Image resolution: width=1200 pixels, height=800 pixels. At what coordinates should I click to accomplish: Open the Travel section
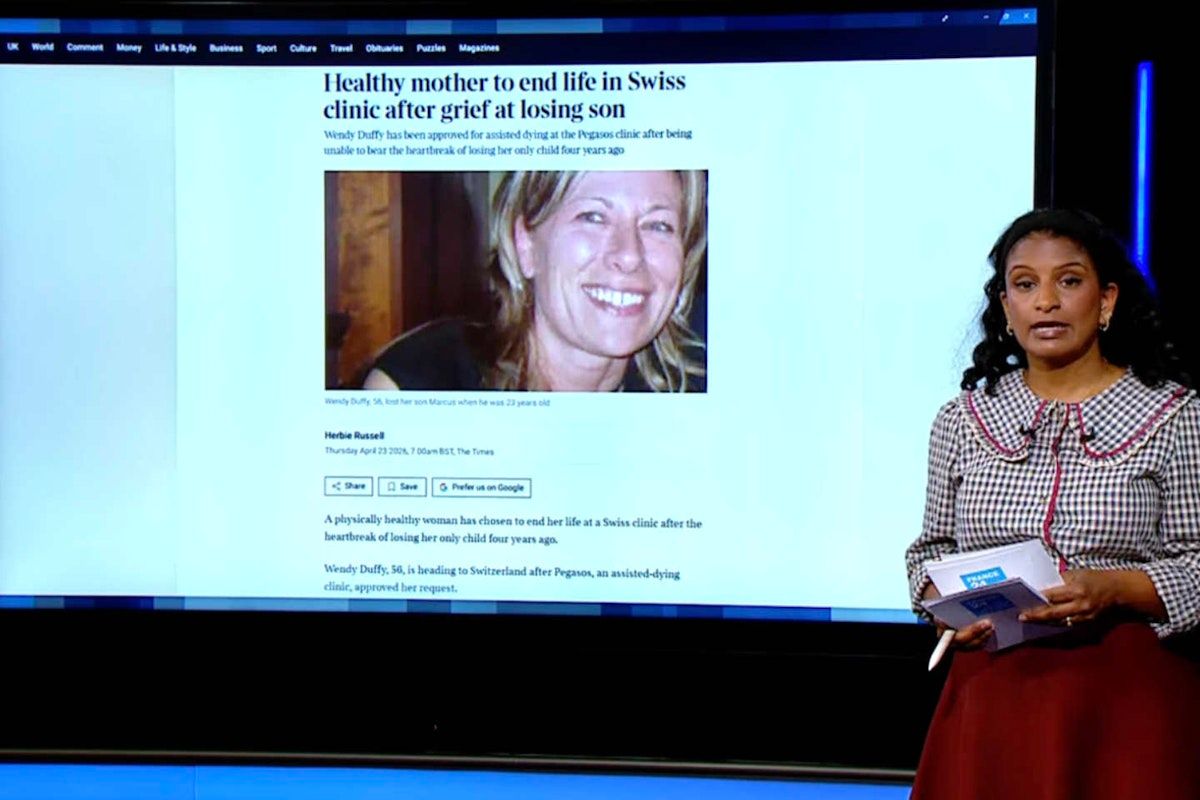341,48
